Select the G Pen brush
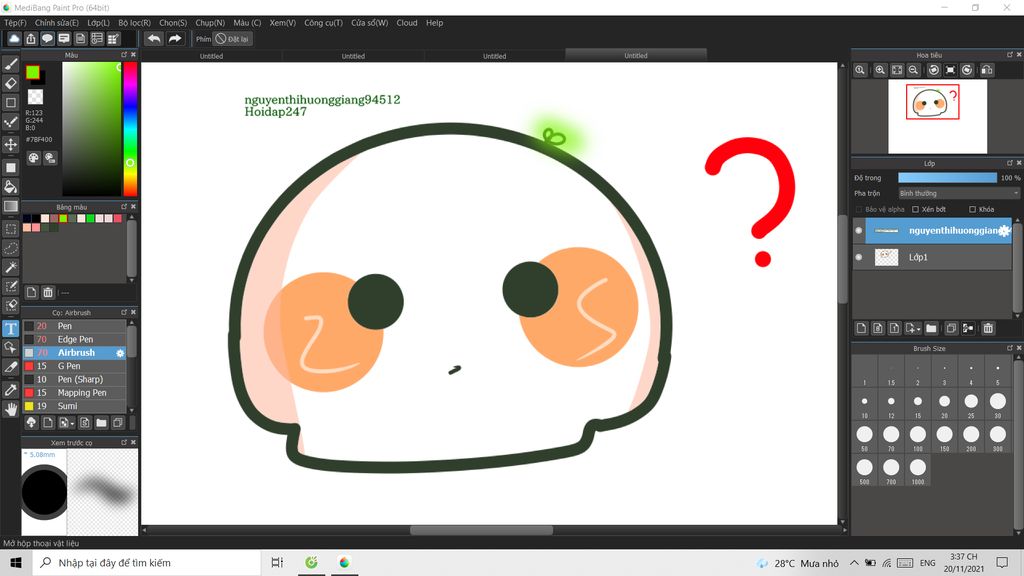The image size is (1024, 576). (x=68, y=366)
